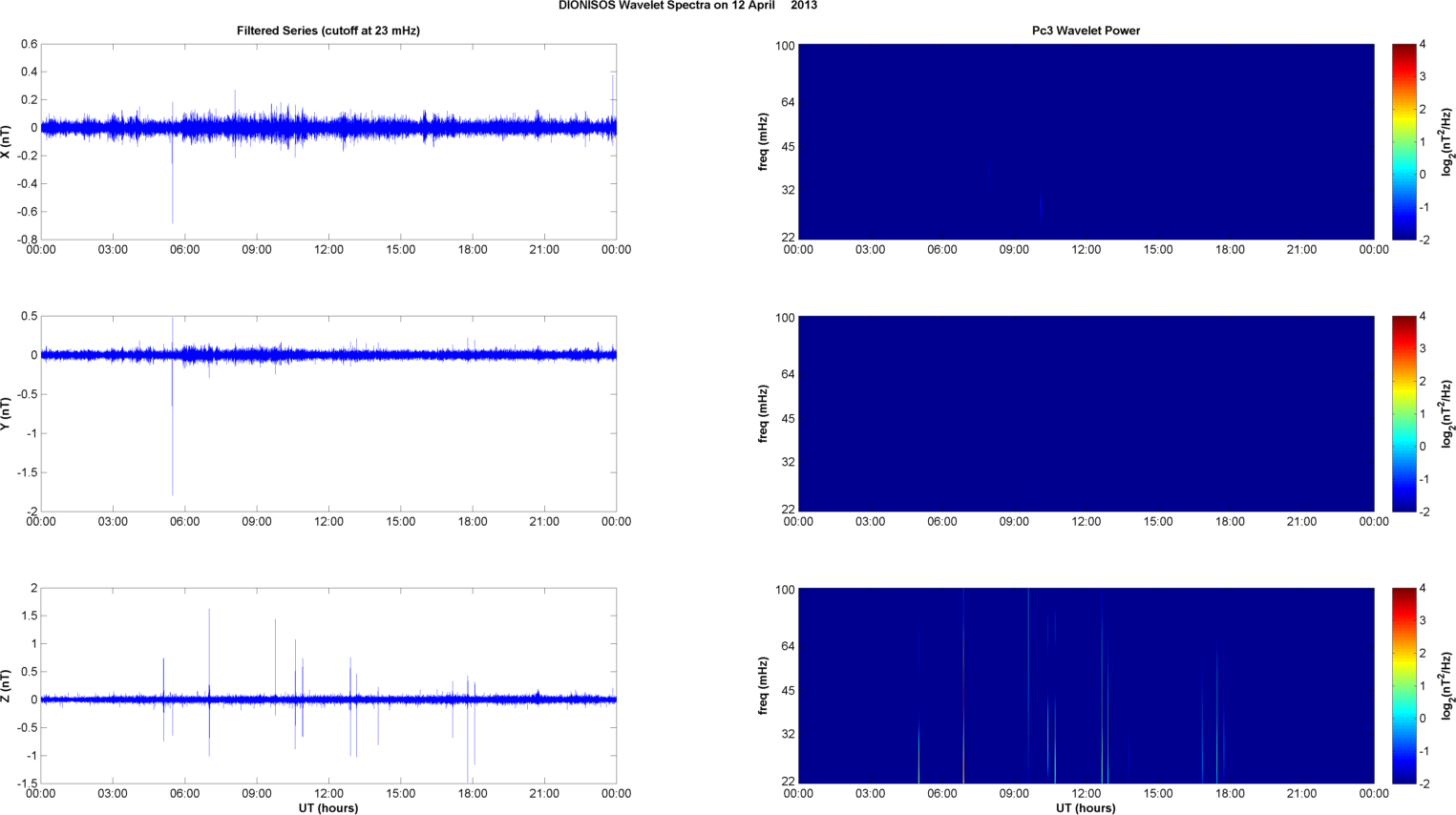The height and width of the screenshot is (815, 1456).
Task: Click UT (hours) label under Z series plot
Action: pyautogui.click(x=328, y=807)
